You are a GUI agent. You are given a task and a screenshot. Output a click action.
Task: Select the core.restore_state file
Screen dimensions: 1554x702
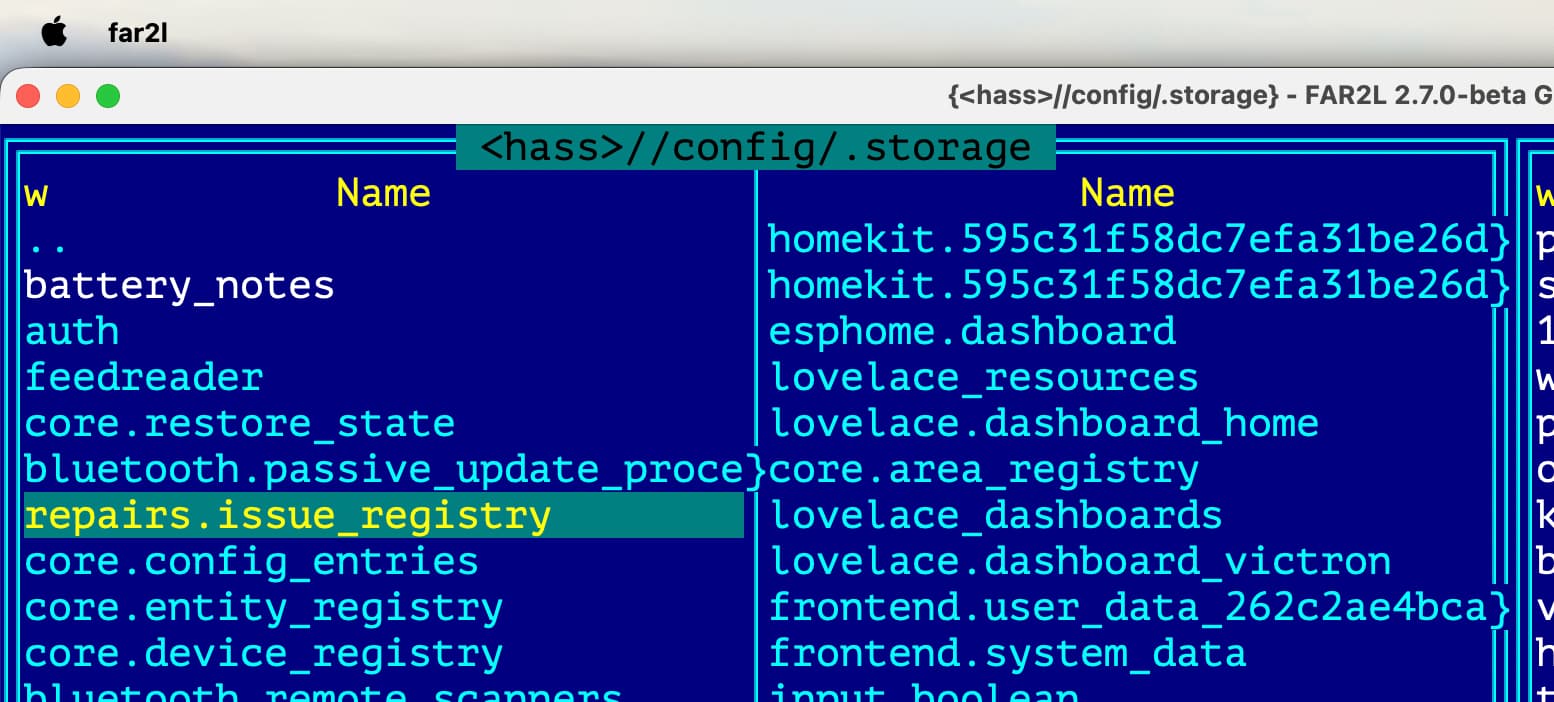click(x=240, y=424)
